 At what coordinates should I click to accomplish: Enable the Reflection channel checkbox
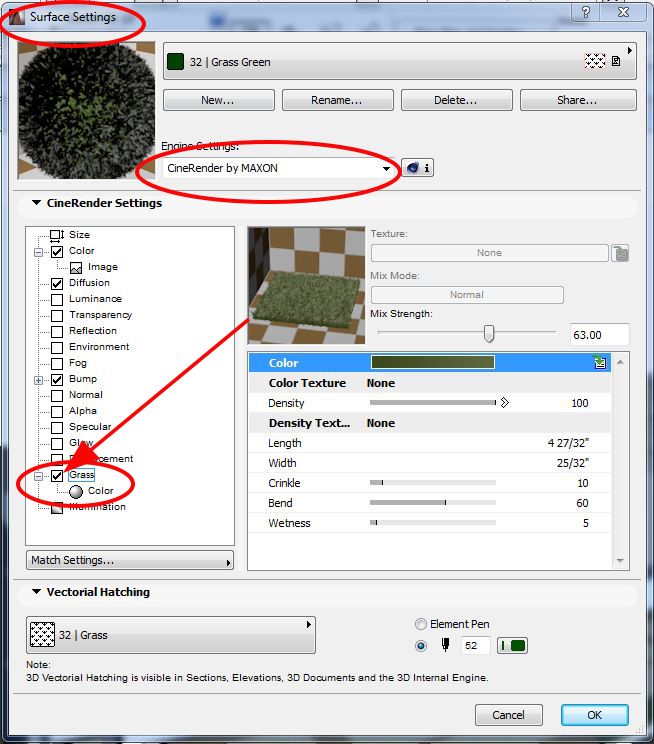click(57, 332)
